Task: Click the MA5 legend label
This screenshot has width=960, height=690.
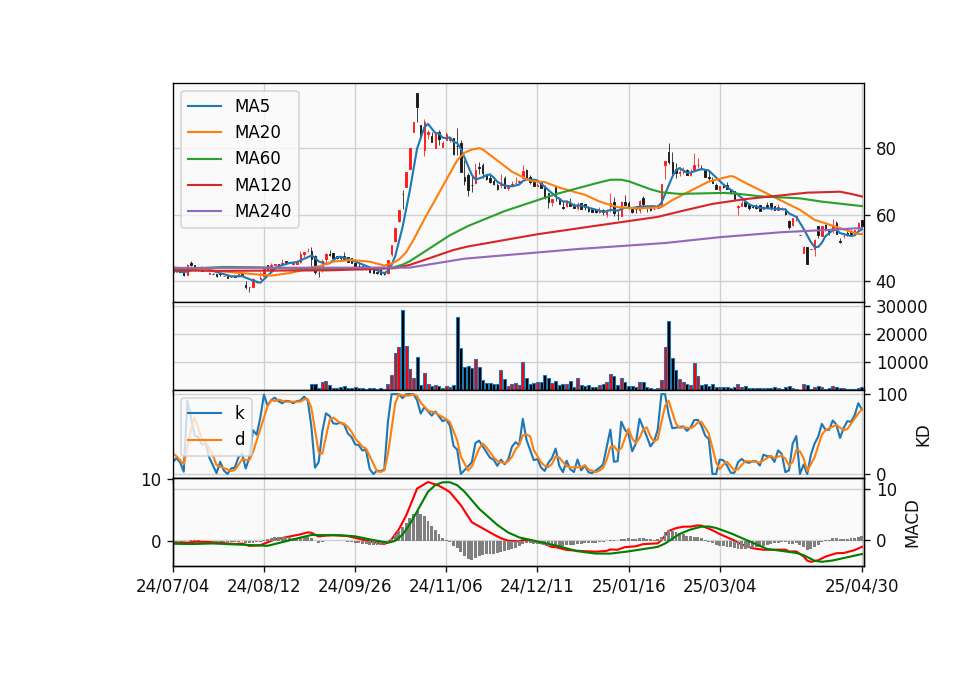Action: 252,106
